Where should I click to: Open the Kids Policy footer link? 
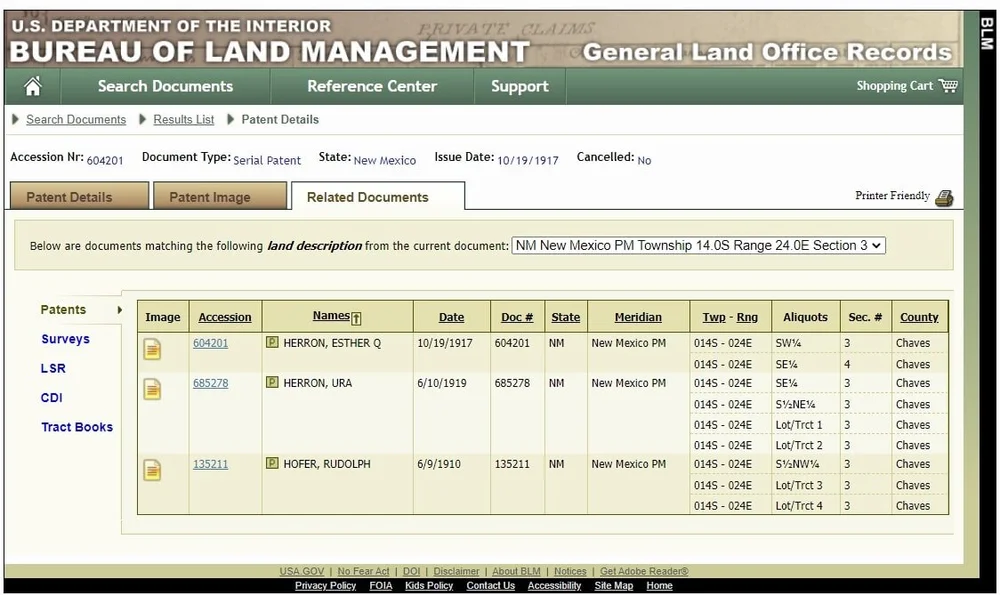[x=429, y=585]
